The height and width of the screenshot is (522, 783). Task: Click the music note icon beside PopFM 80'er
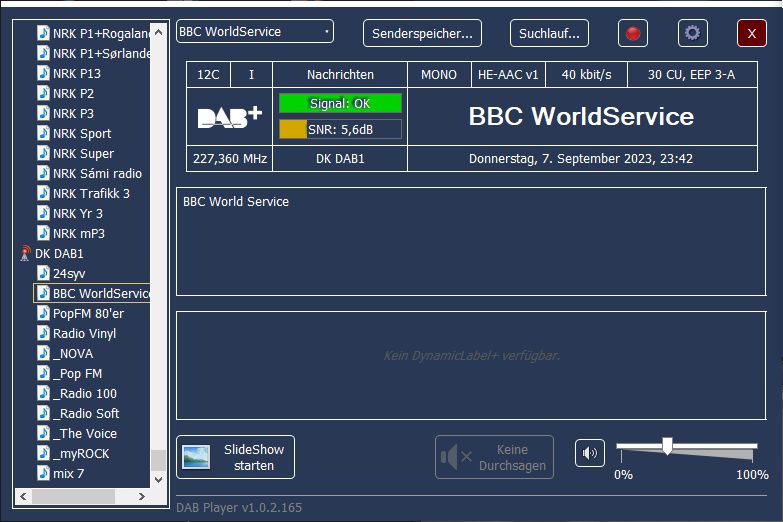coord(43,313)
